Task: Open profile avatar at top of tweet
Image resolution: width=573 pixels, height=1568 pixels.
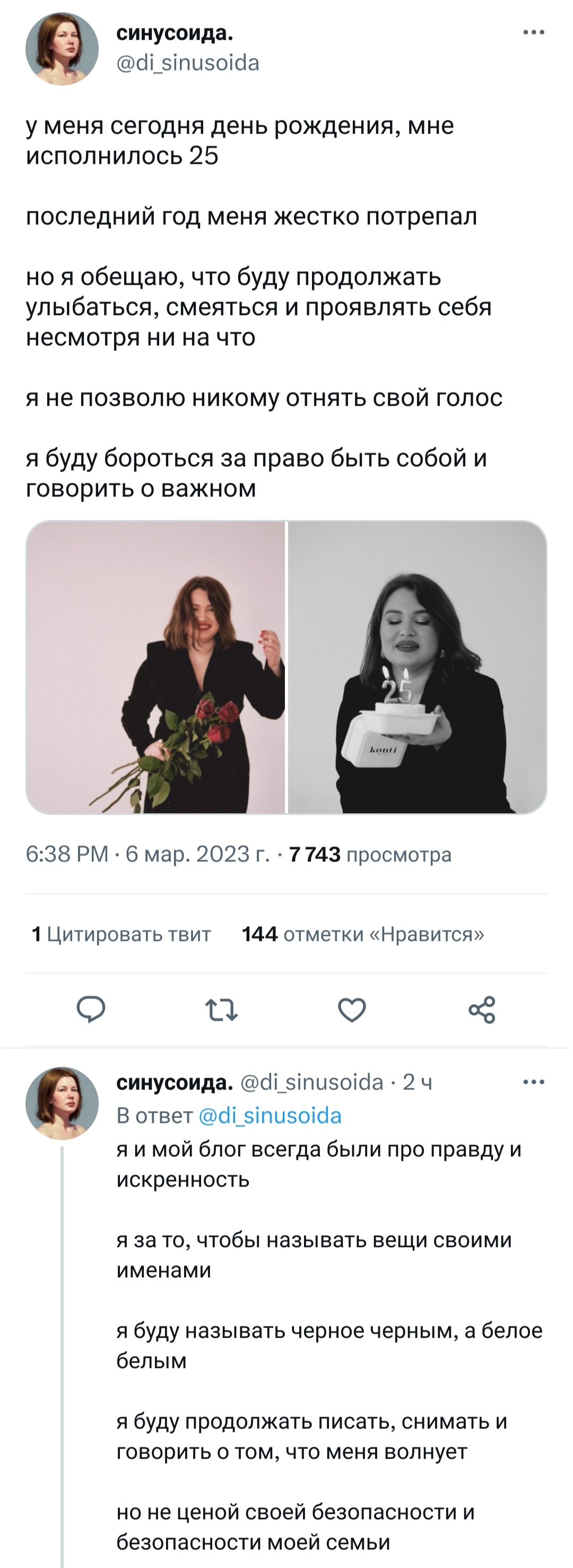Action: 62,49
